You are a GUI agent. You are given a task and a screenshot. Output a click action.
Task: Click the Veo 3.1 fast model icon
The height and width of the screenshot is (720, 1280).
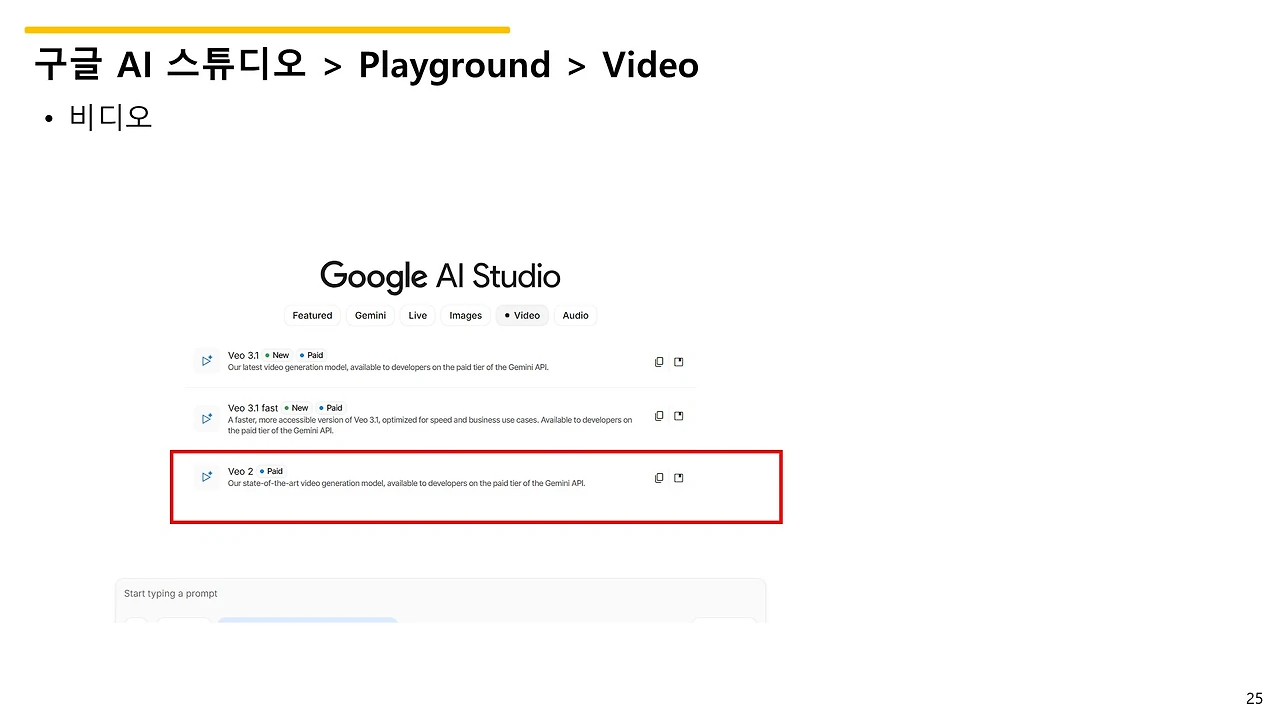(206, 418)
